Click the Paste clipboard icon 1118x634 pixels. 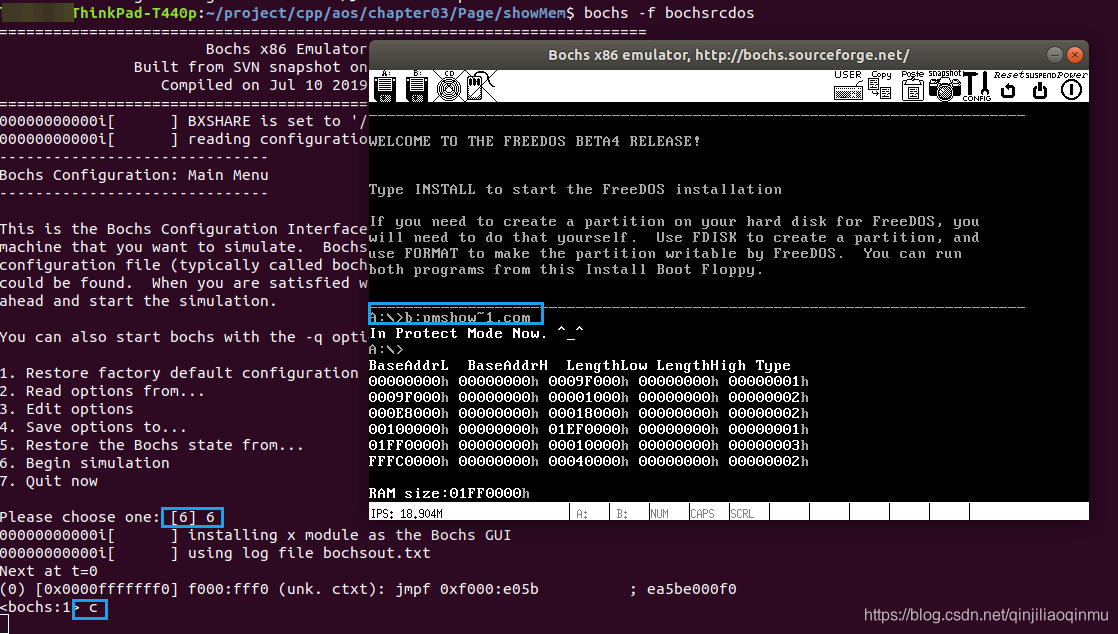click(912, 85)
